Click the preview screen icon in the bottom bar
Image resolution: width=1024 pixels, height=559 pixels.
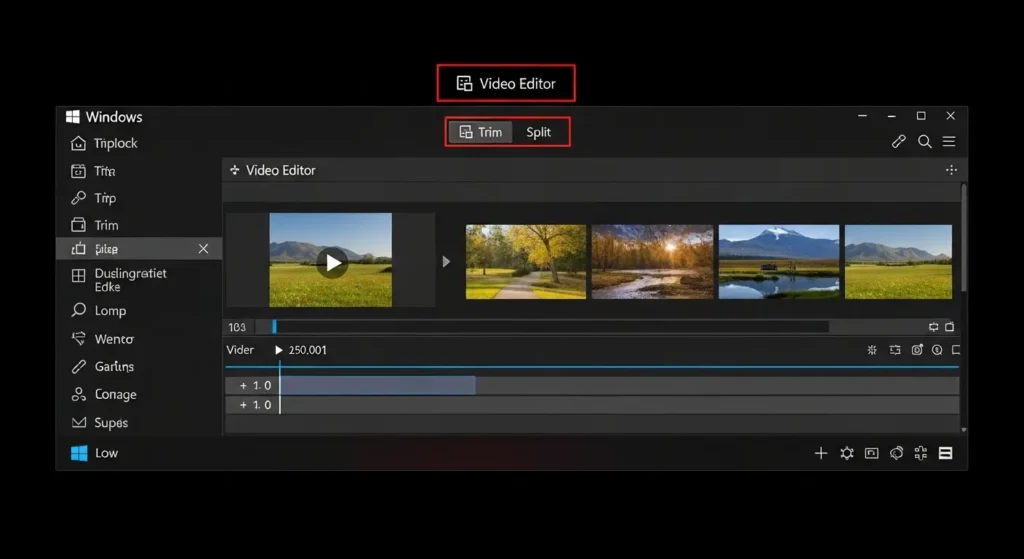tap(872, 453)
